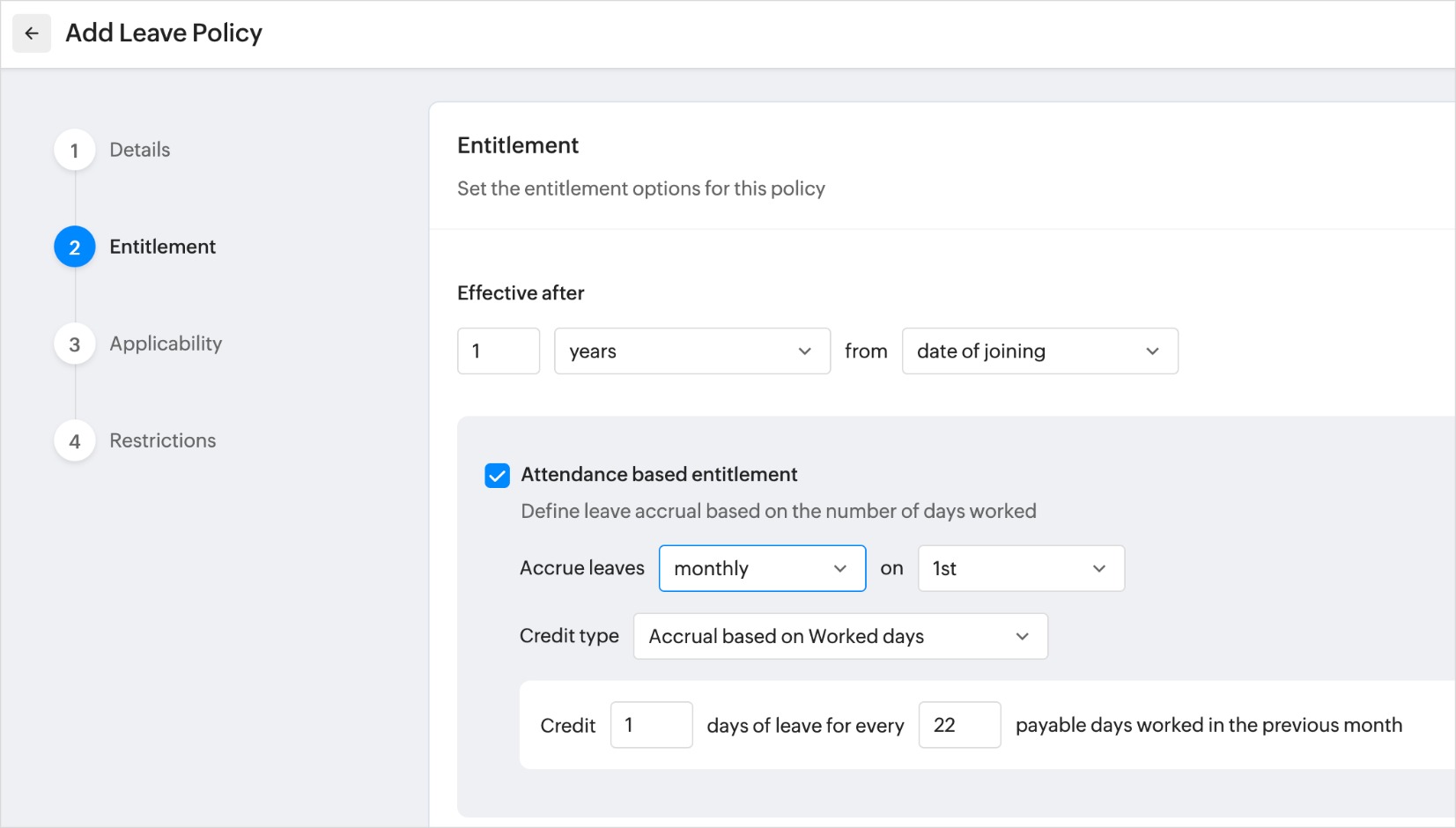This screenshot has height=828, width=1456.
Task: Click the back arrow icon
Action: (32, 33)
